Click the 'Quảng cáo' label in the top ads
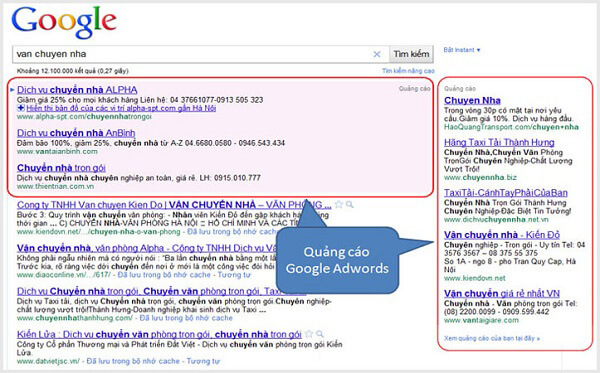The image size is (600, 373). (x=414, y=89)
